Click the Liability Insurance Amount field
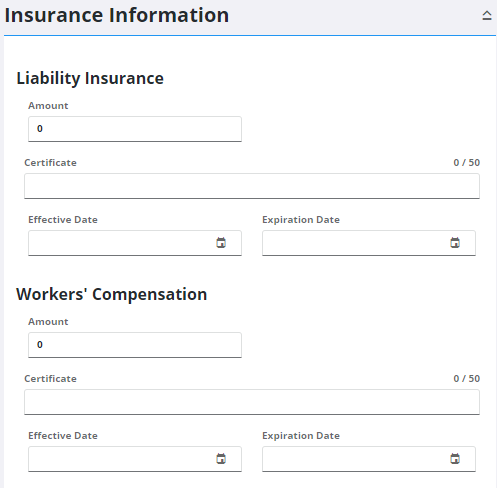497x488 pixels. pos(135,129)
